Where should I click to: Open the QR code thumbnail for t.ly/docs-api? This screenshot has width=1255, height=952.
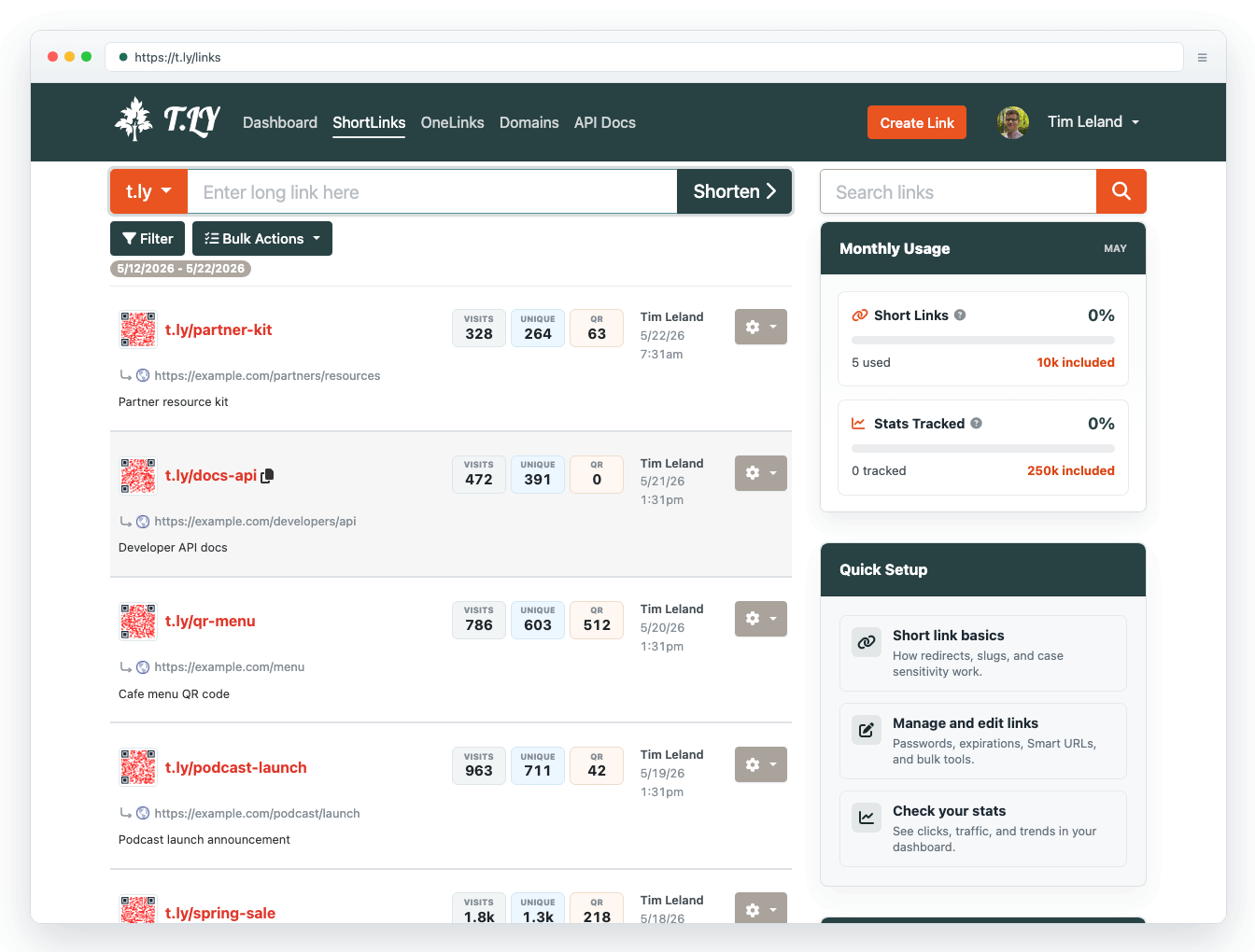(x=138, y=475)
